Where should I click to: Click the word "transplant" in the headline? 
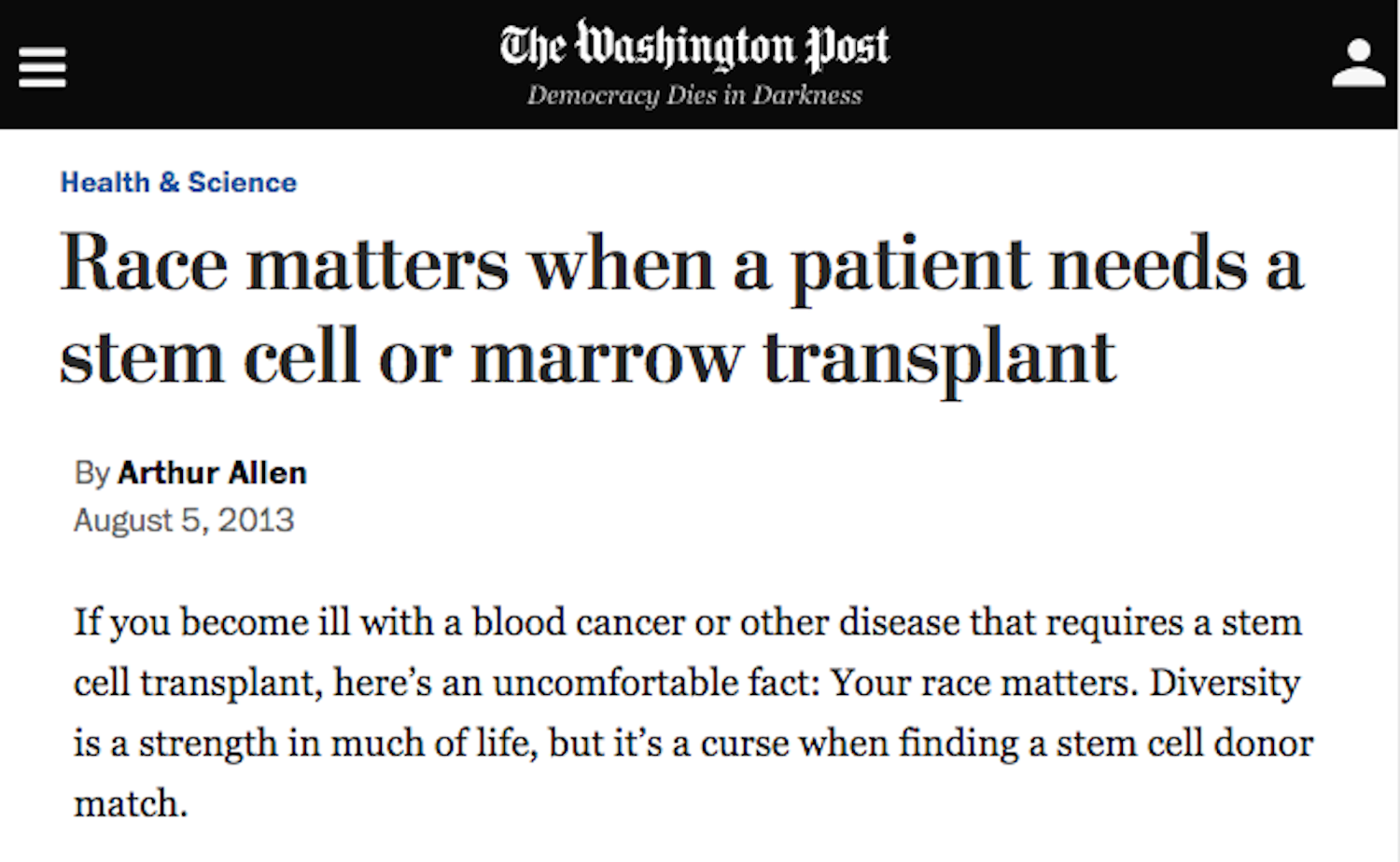[x=939, y=357]
